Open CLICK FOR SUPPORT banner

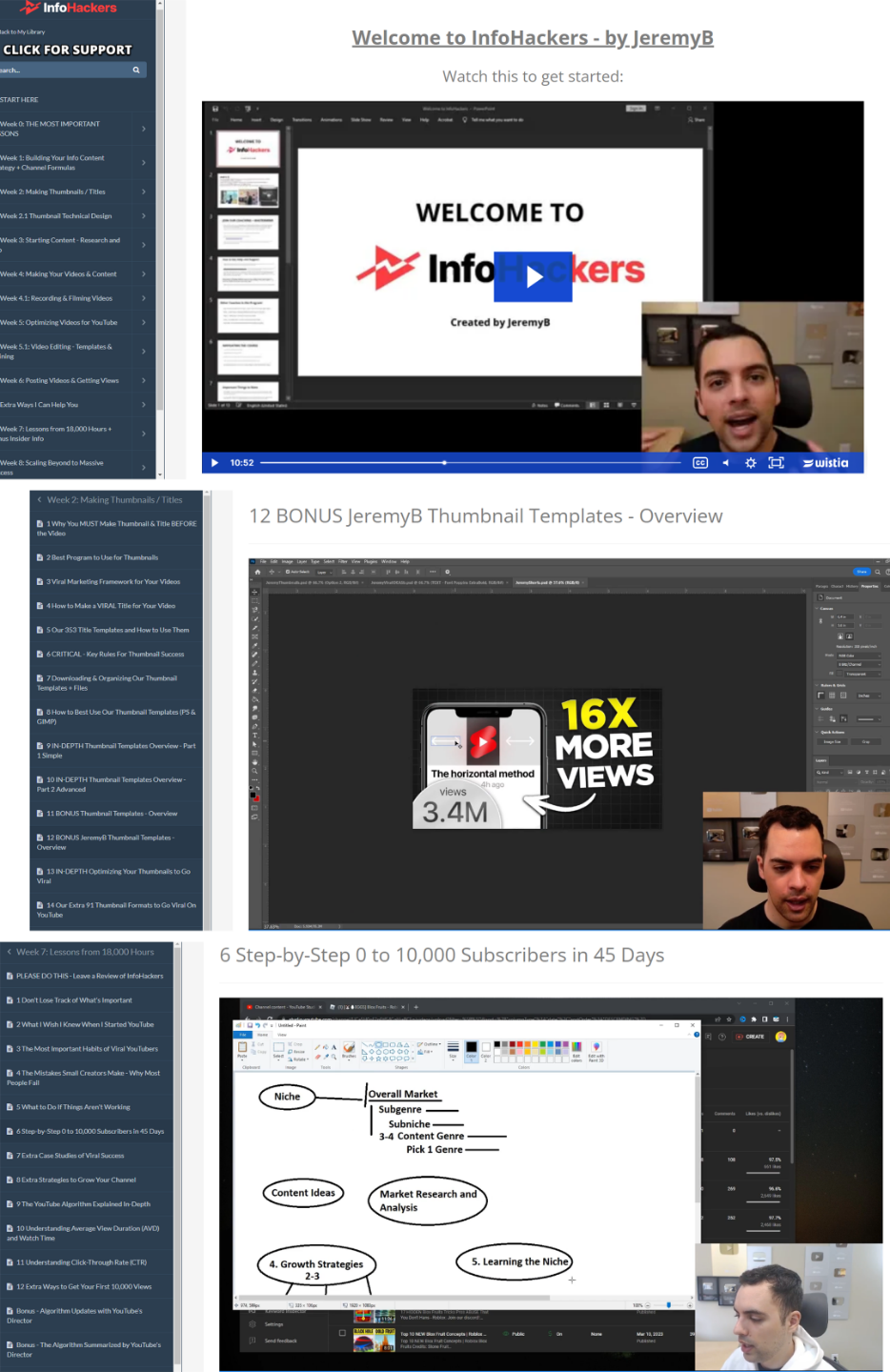pos(67,50)
